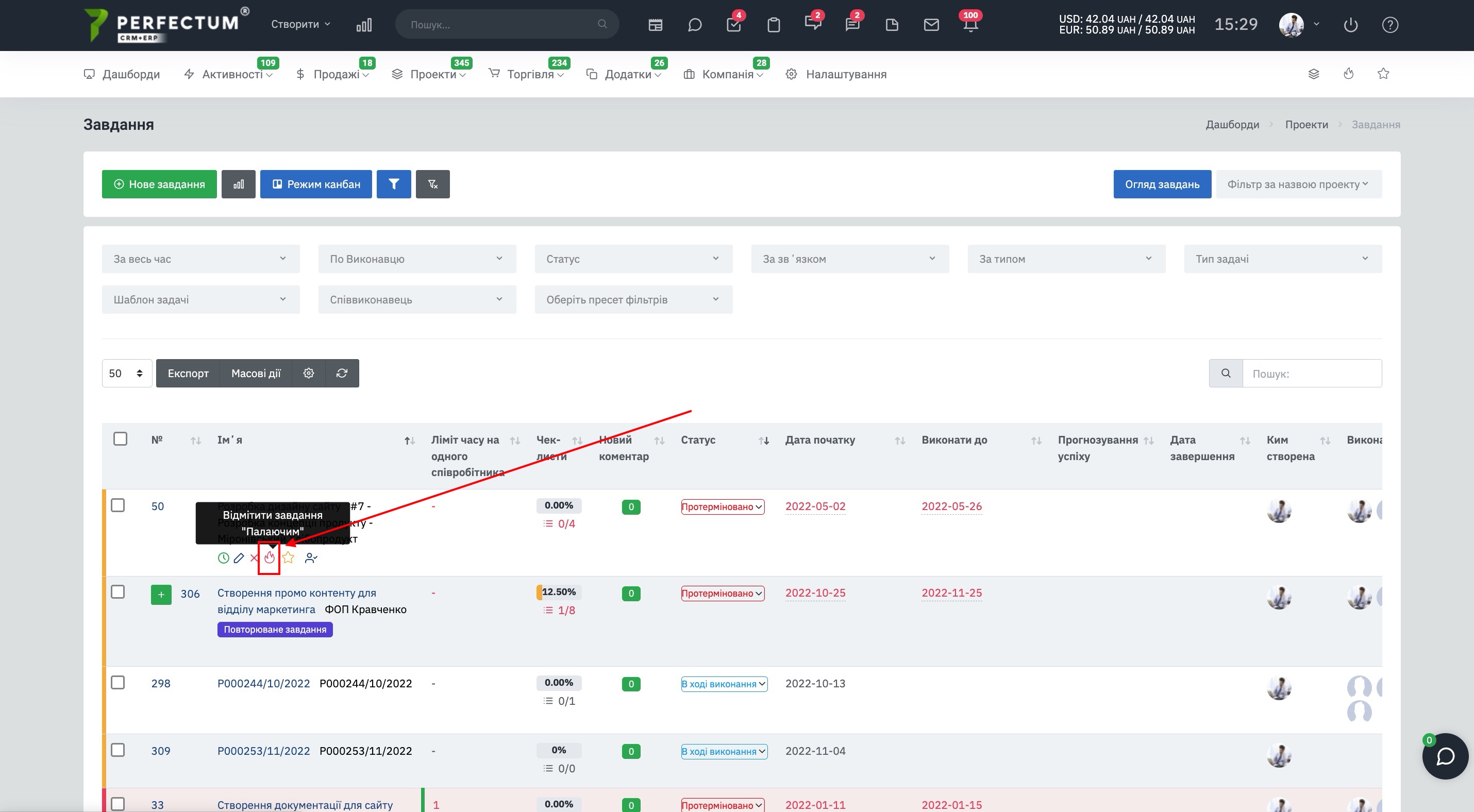Image resolution: width=1474 pixels, height=812 pixels.
Task: Check the checkbox for task 50
Action: pos(118,505)
